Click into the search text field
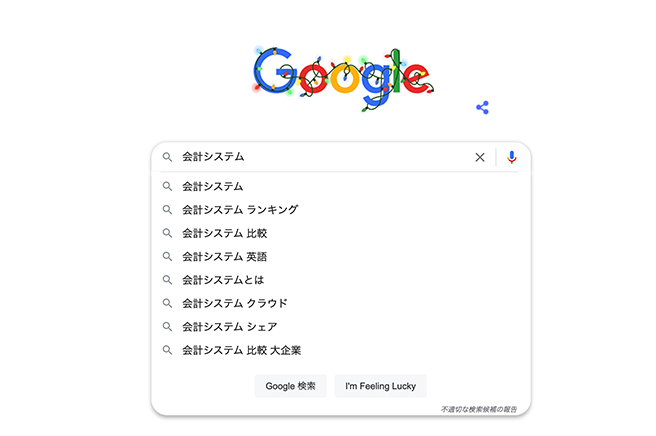 coord(320,157)
